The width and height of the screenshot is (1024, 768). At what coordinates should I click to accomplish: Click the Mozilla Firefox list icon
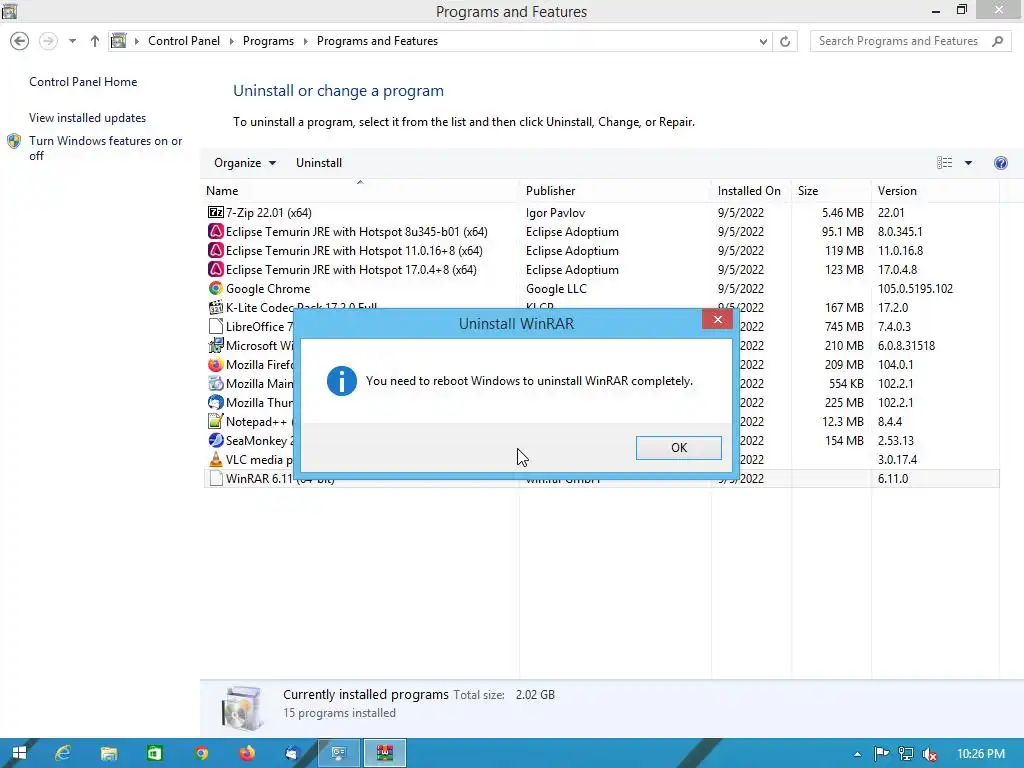216,364
